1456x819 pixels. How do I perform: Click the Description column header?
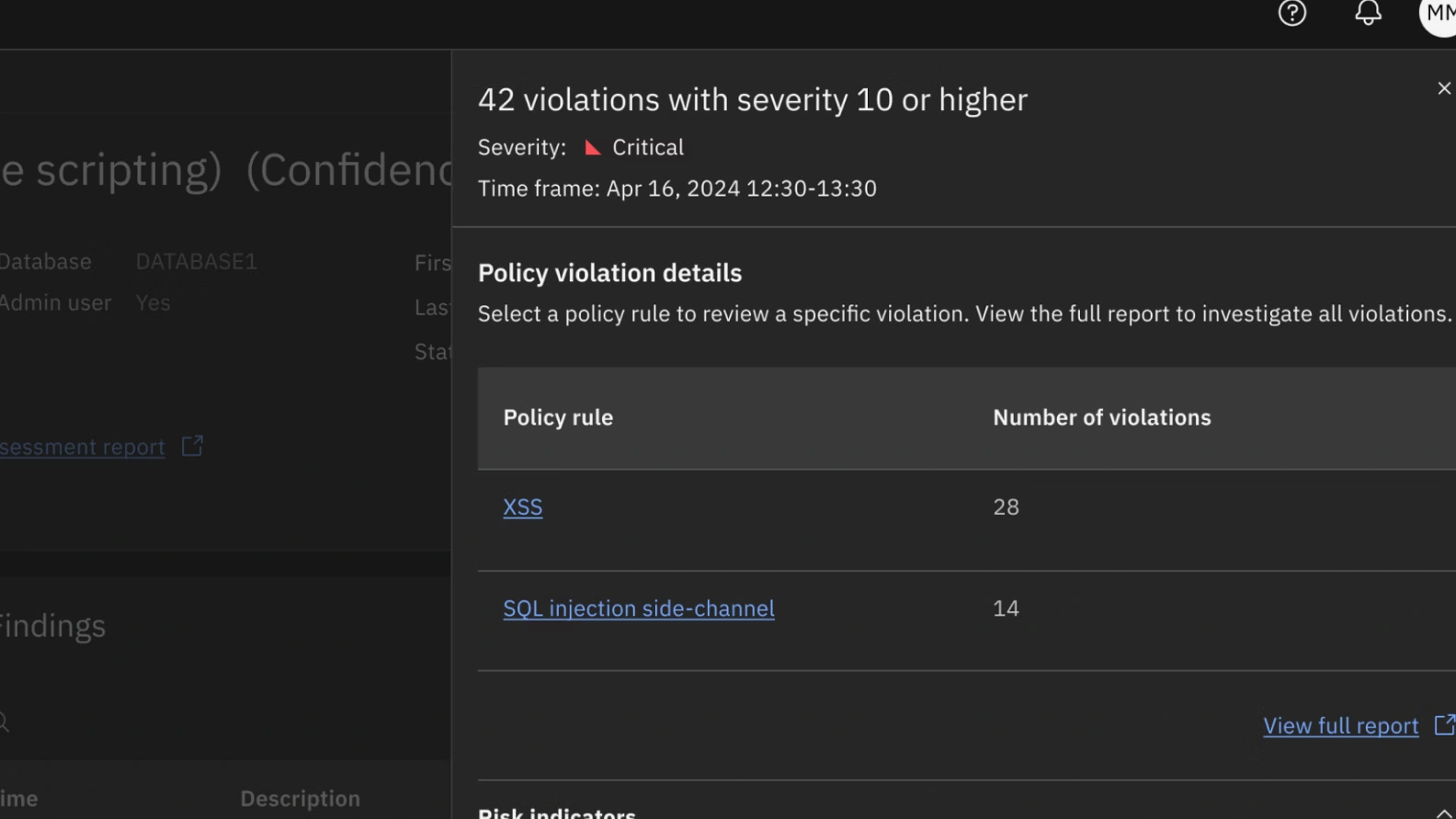click(300, 799)
